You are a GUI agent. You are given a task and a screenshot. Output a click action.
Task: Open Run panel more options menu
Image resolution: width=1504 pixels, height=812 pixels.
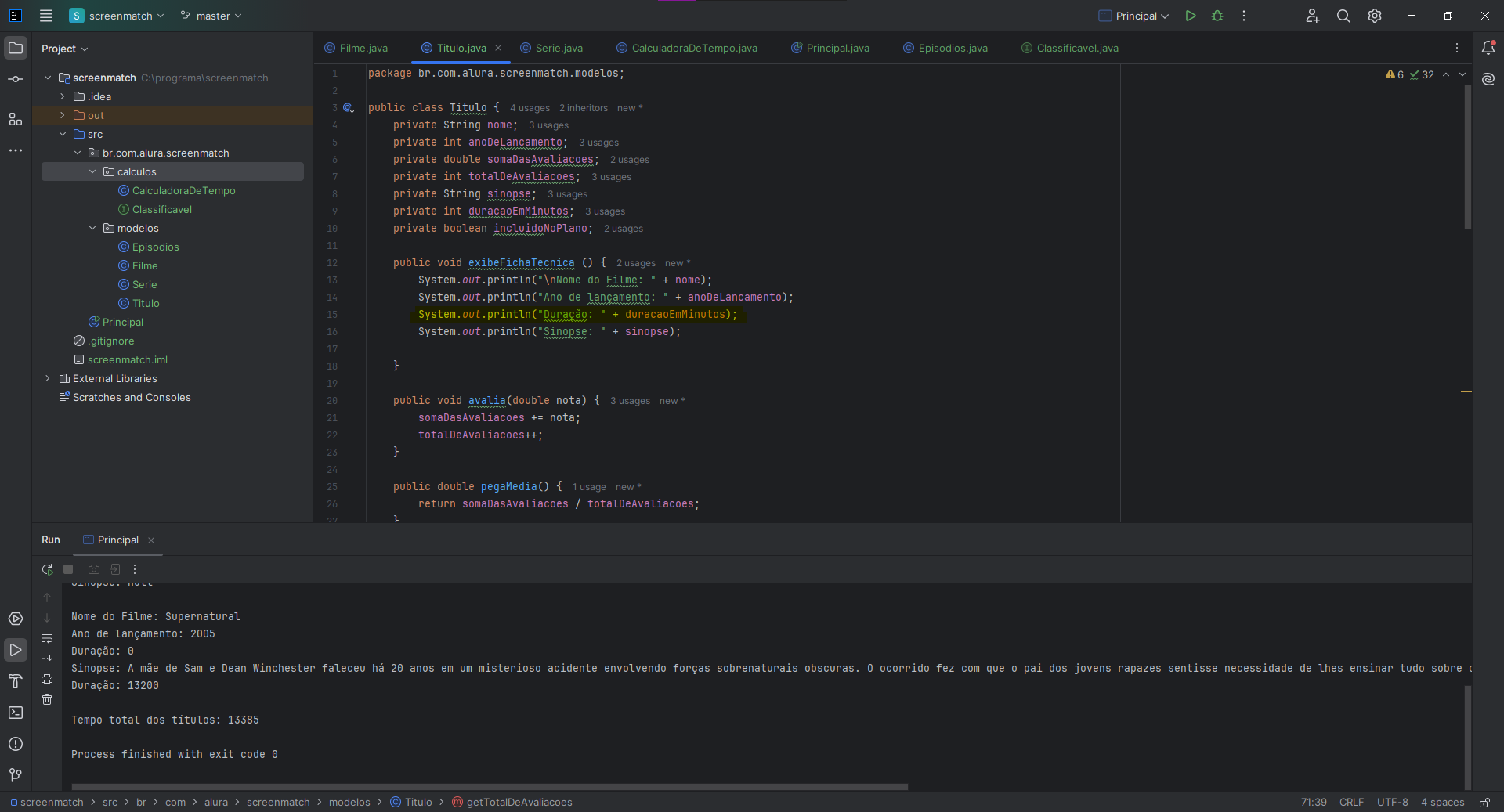tap(135, 569)
